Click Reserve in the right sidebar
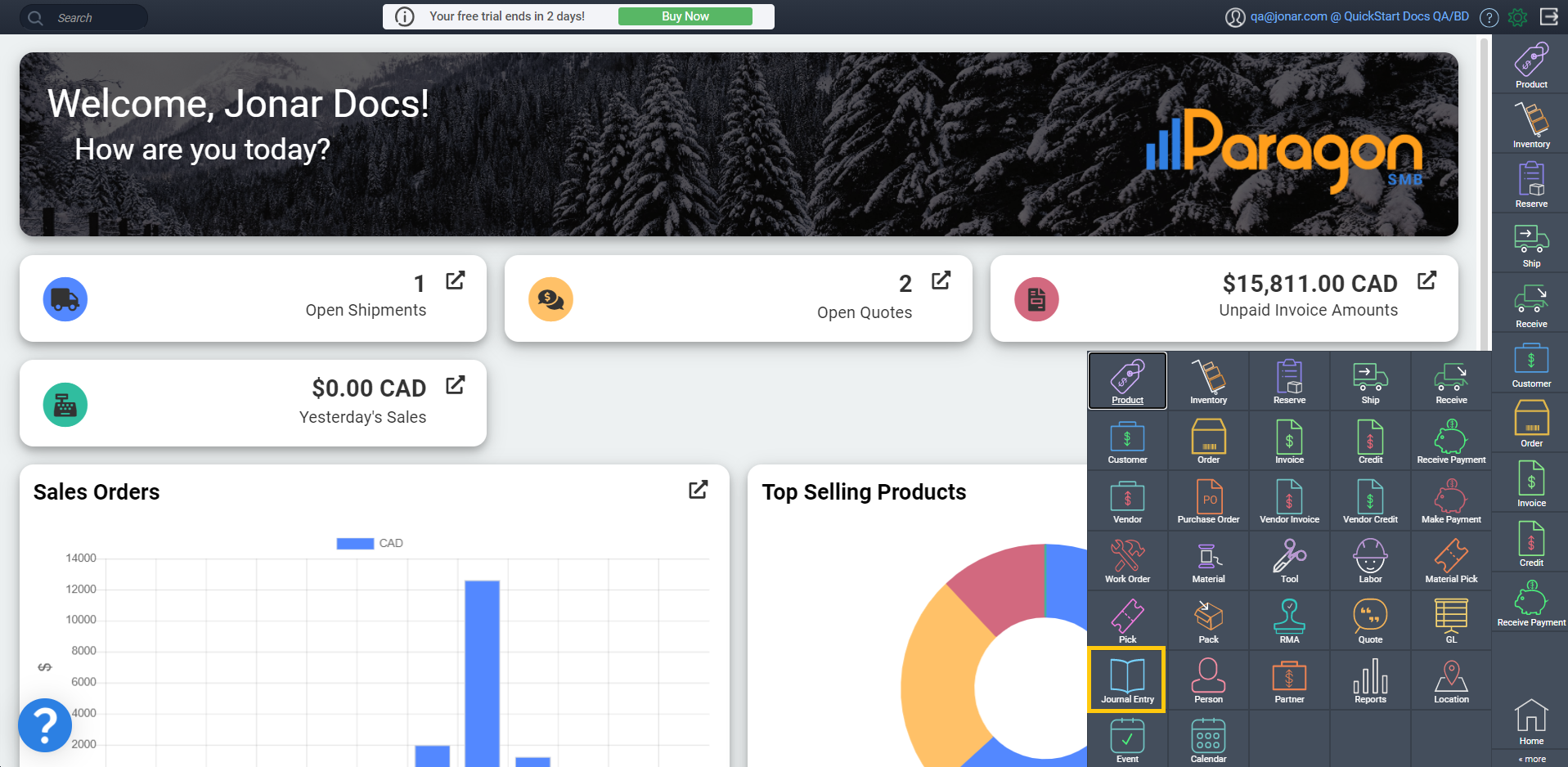This screenshot has width=1568, height=767. click(1531, 184)
